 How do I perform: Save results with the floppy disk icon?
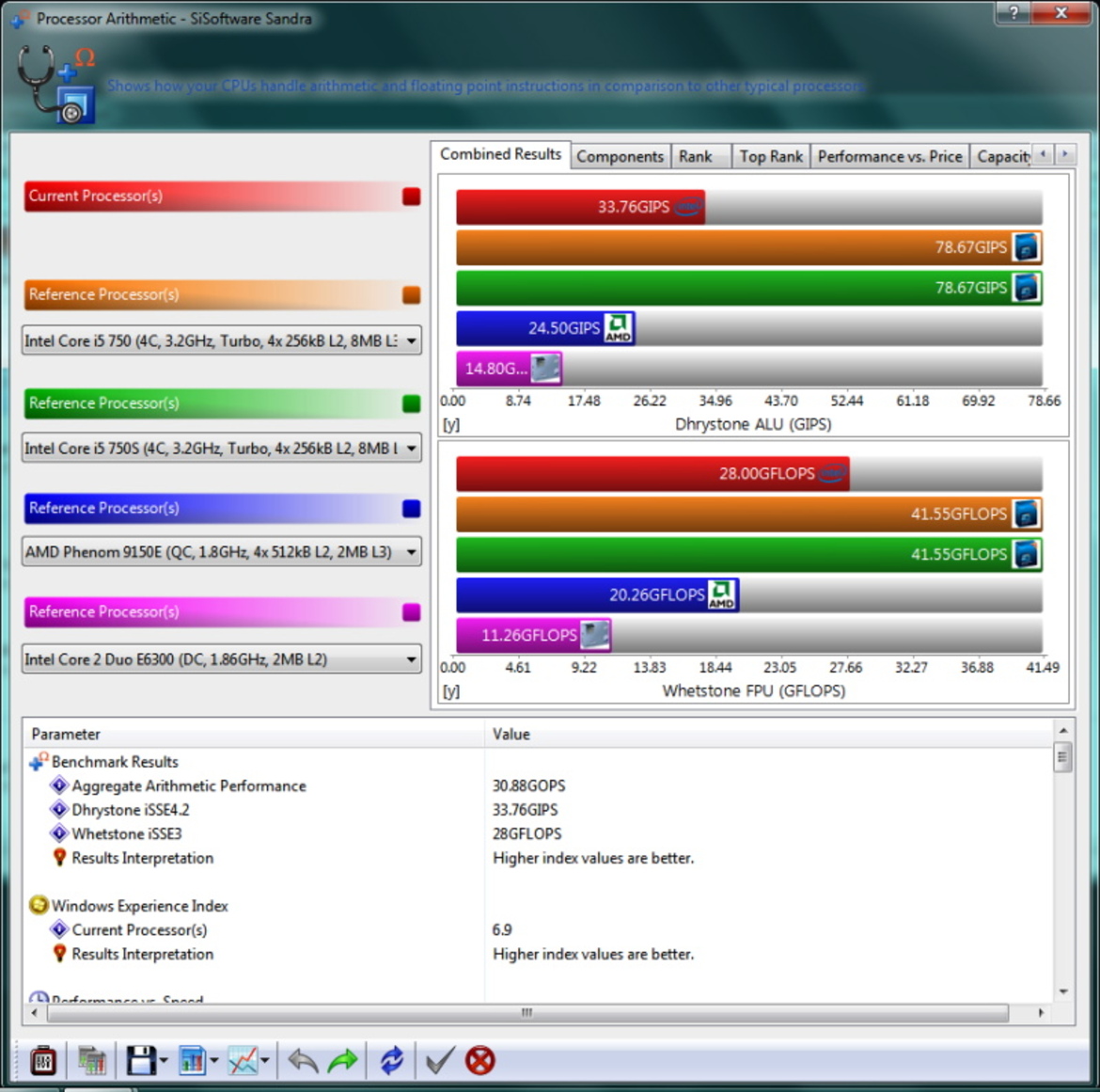(141, 1060)
